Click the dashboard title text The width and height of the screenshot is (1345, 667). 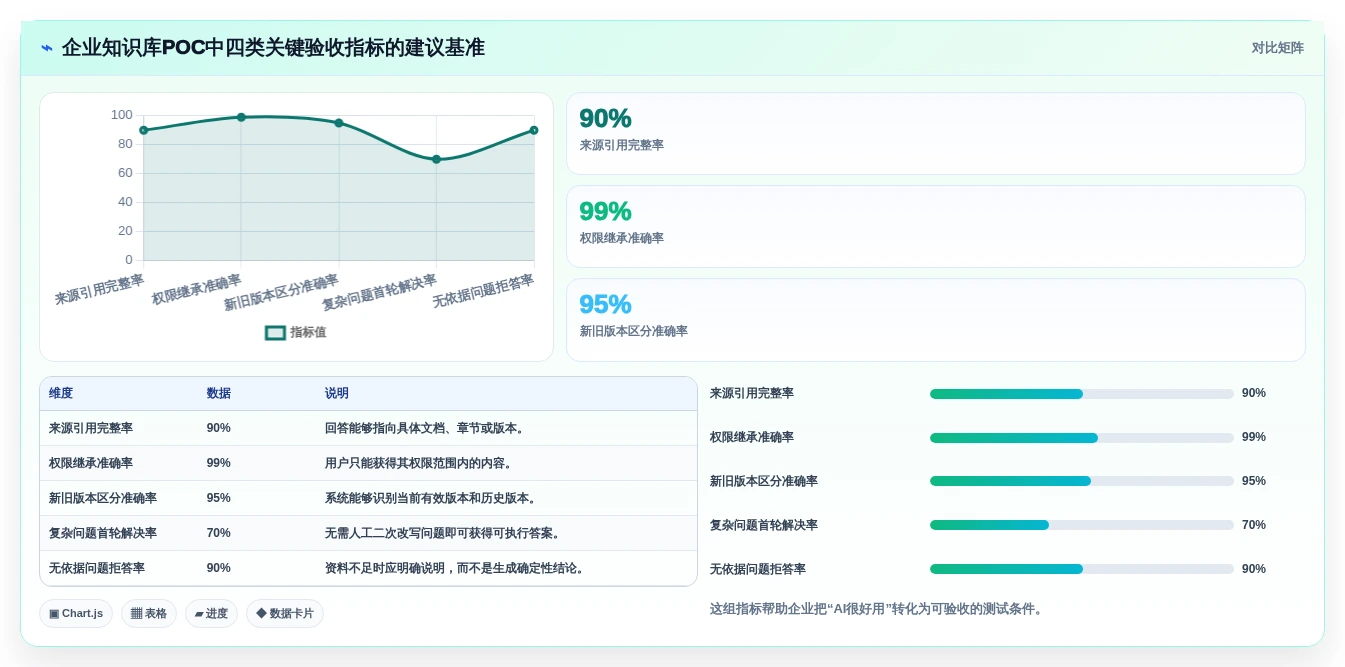click(x=273, y=48)
